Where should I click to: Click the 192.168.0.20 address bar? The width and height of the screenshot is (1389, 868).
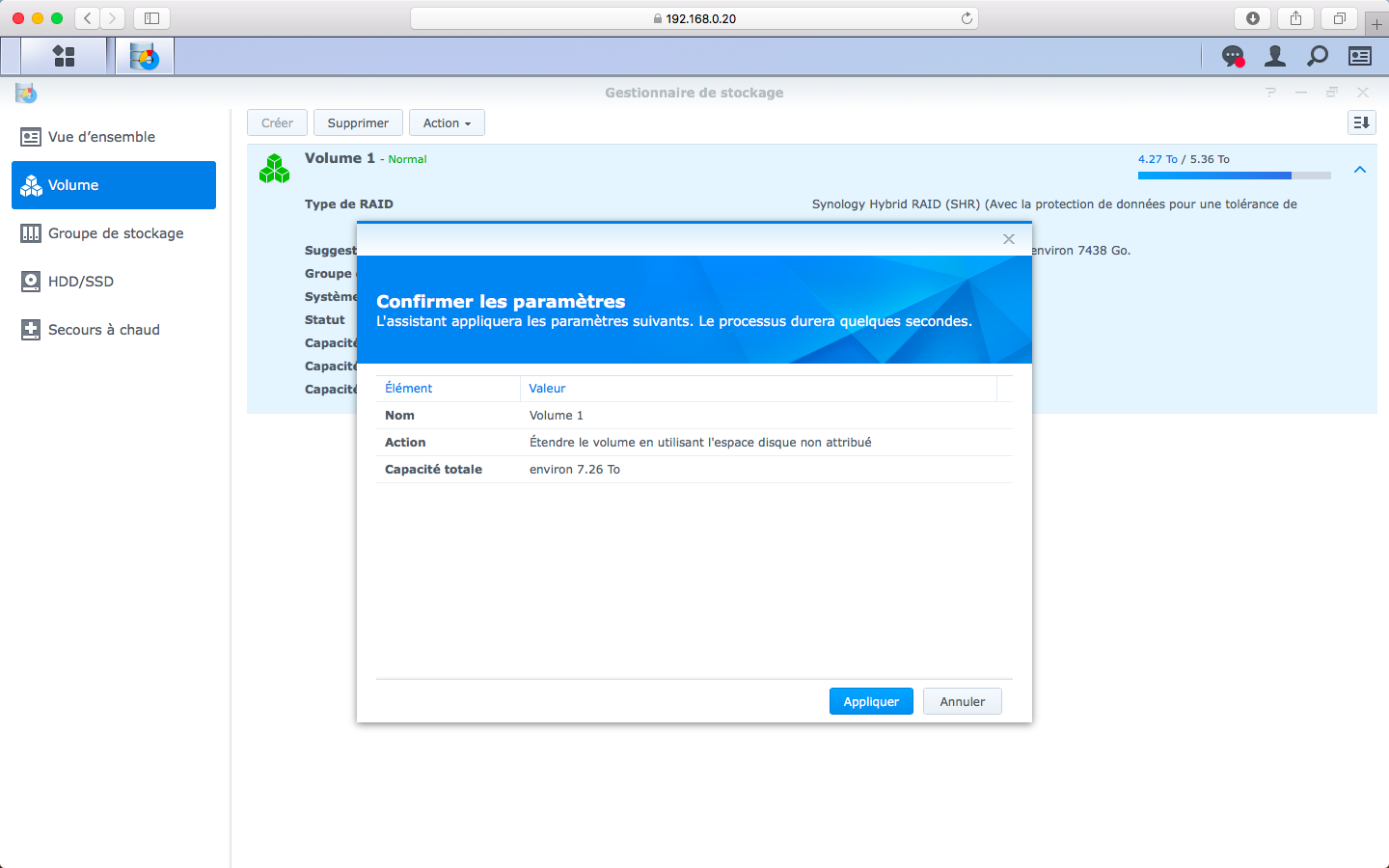(694, 18)
